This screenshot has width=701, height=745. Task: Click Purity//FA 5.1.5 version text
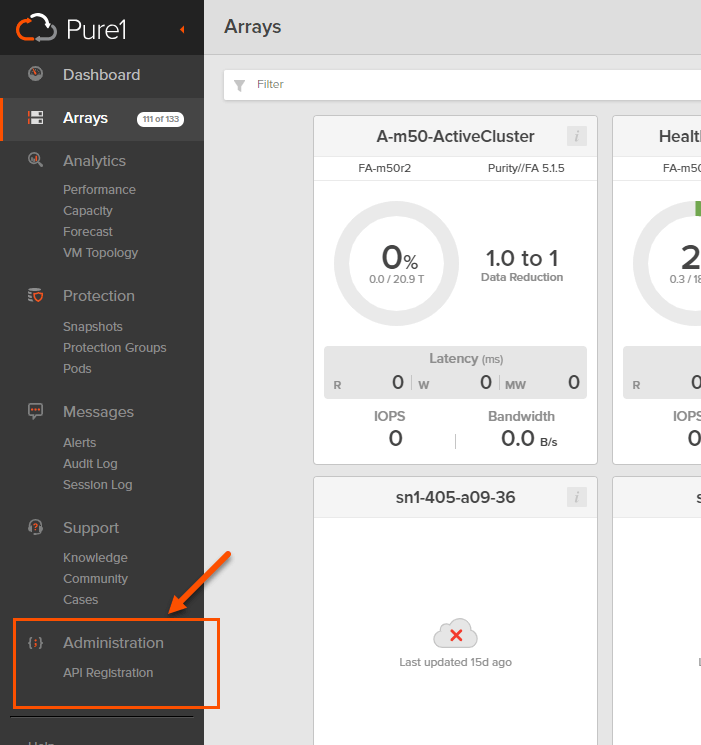[526, 168]
